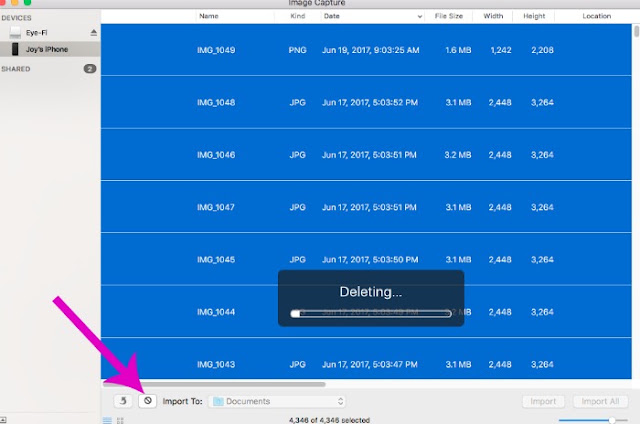Select the IMG_1047 row
Viewport: 640px width, 424px height.
pyautogui.click(x=366, y=207)
